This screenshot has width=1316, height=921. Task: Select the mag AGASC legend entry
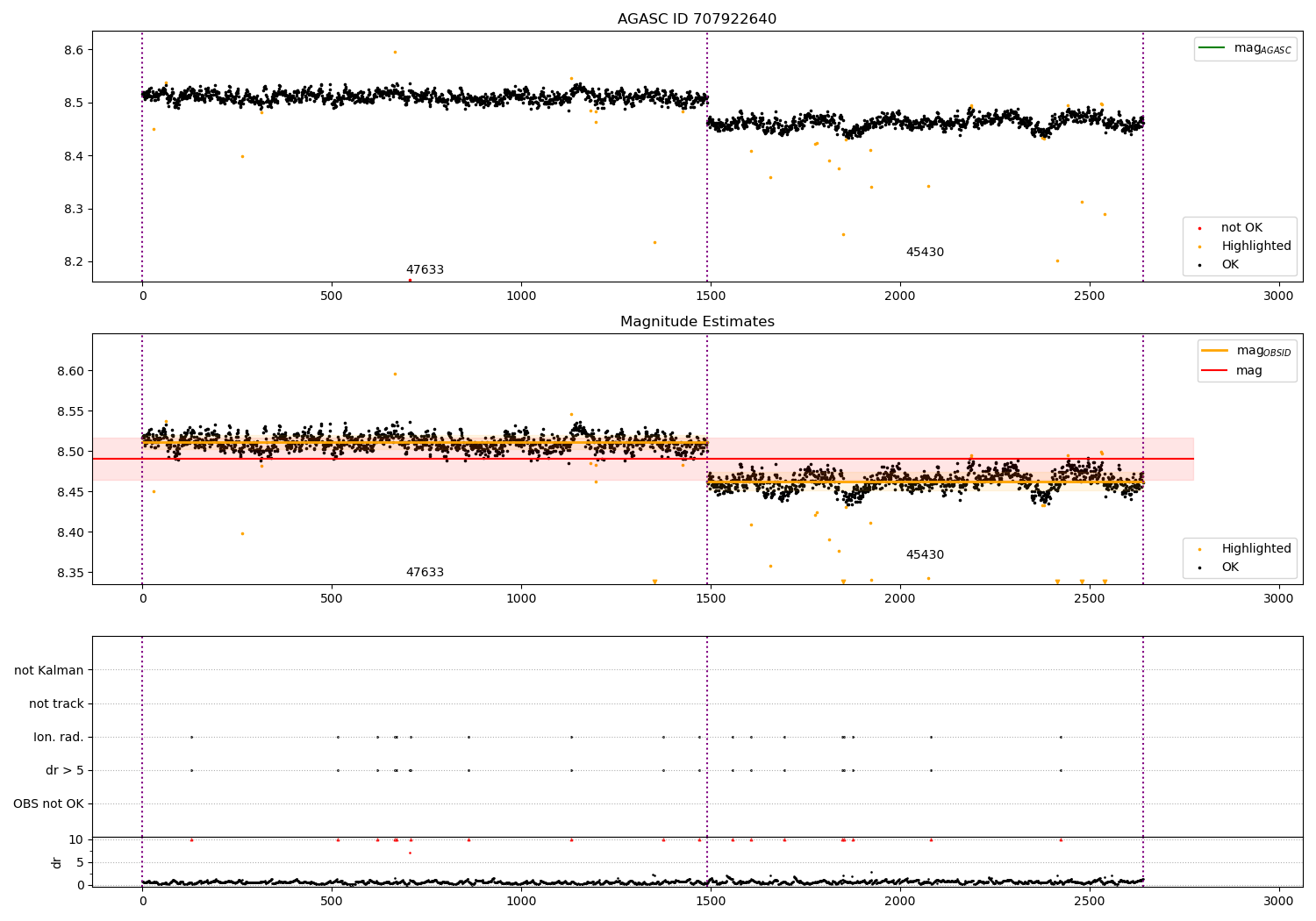pyautogui.click(x=1245, y=48)
